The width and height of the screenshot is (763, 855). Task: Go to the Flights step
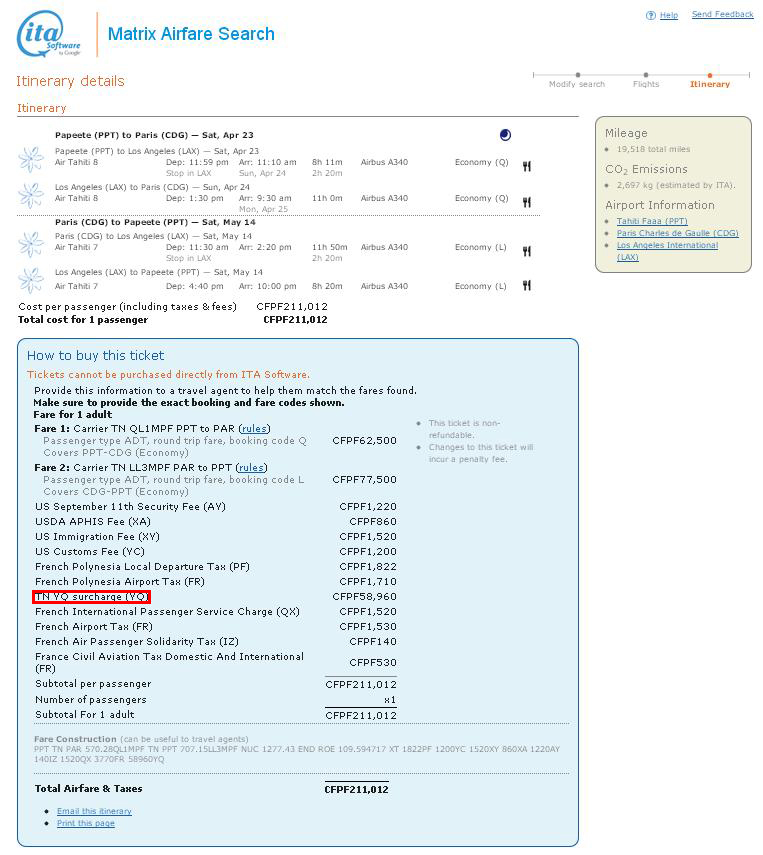tap(646, 84)
